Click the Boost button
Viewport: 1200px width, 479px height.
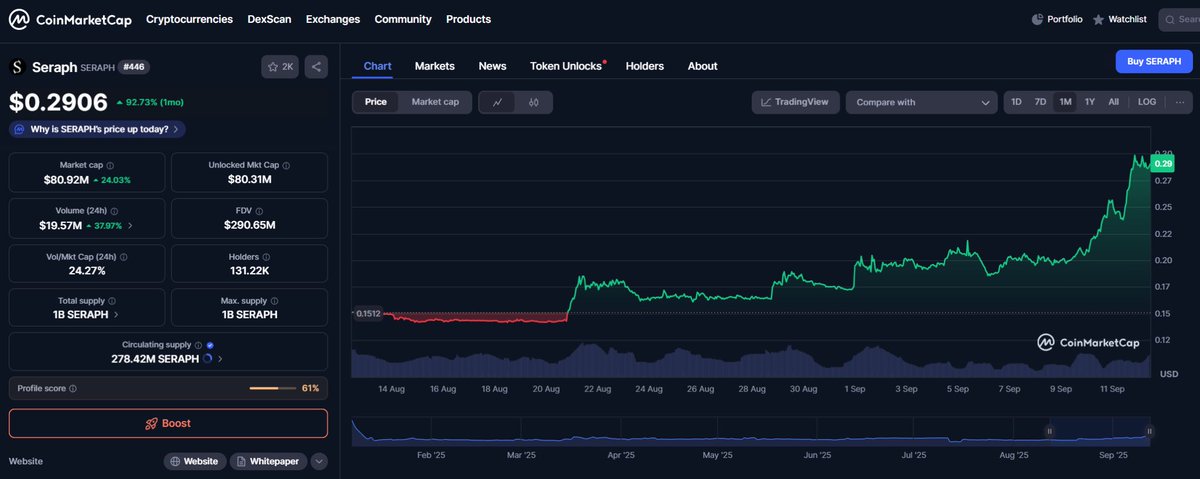pos(168,423)
